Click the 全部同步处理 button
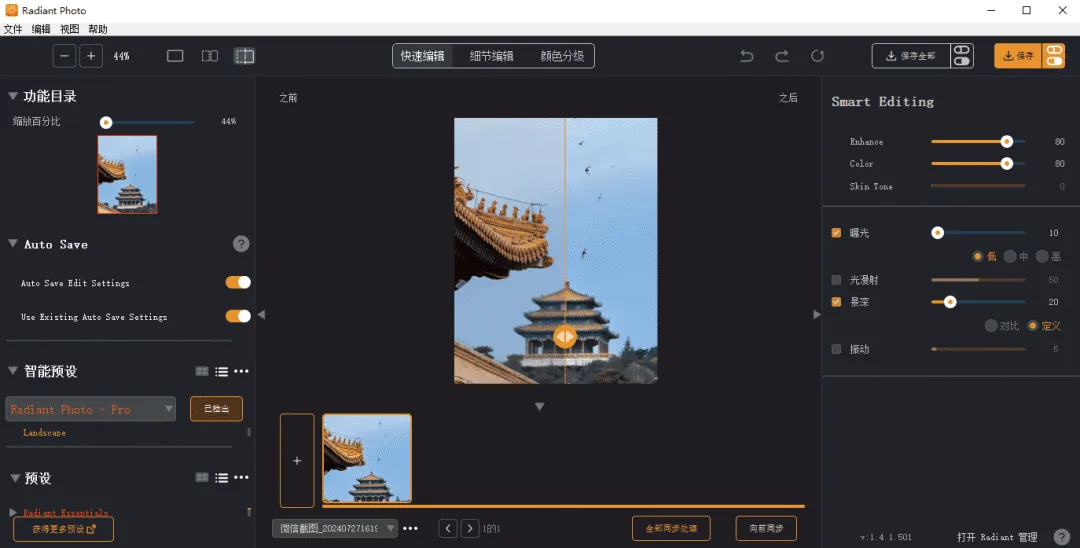This screenshot has width=1080, height=548. tap(671, 529)
